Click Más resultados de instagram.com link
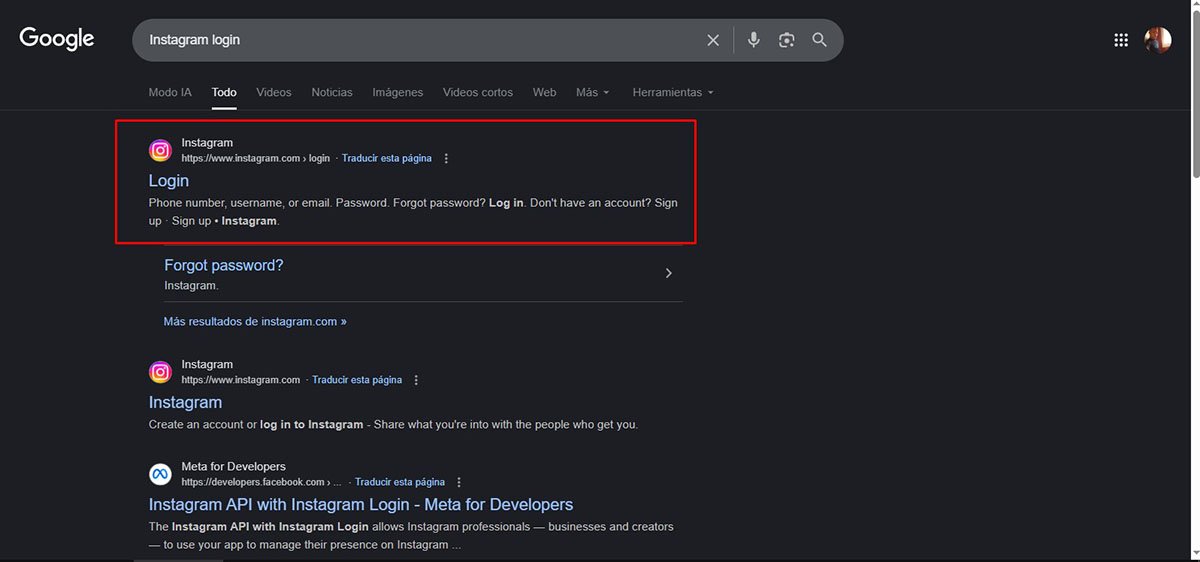This screenshot has width=1200, height=562. click(255, 322)
